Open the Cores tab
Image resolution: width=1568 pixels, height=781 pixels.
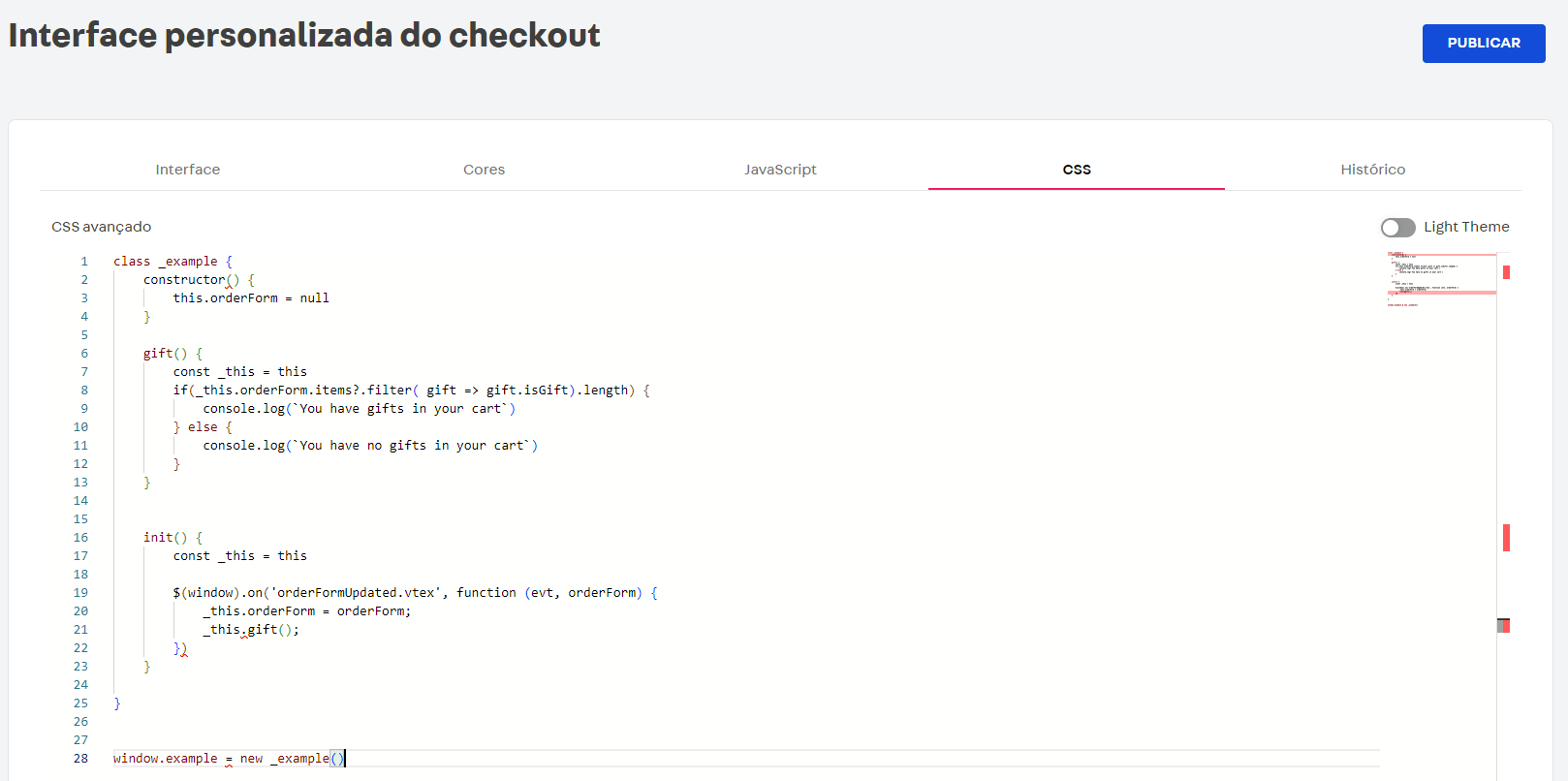[484, 170]
